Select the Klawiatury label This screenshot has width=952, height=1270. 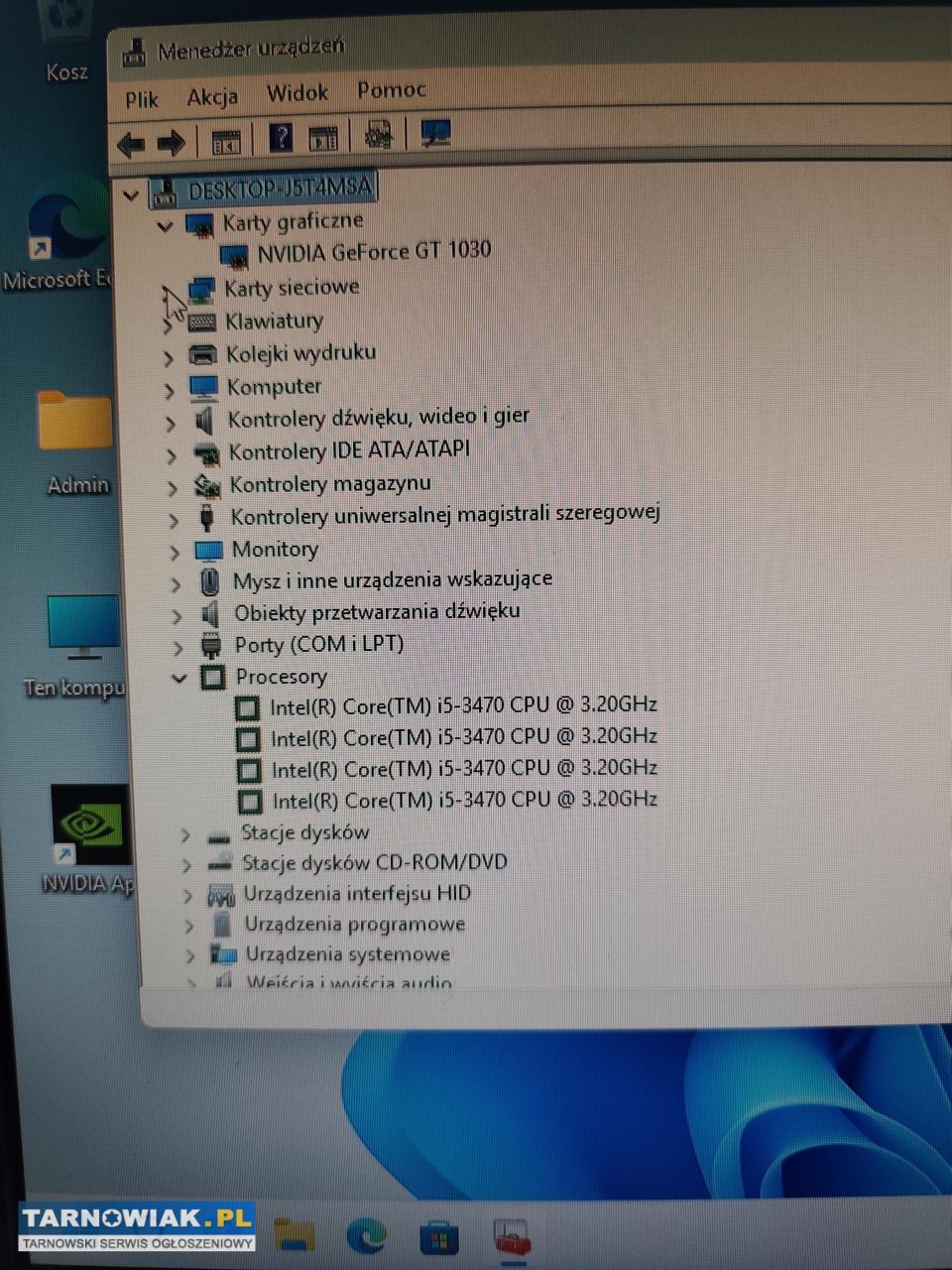pos(274,320)
